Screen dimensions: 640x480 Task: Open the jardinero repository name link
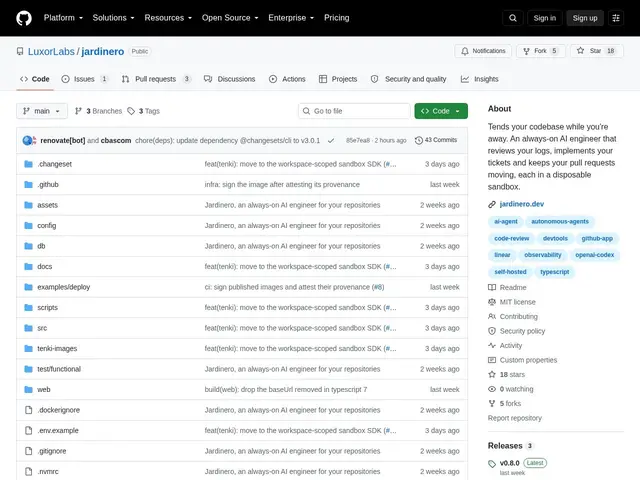102,51
